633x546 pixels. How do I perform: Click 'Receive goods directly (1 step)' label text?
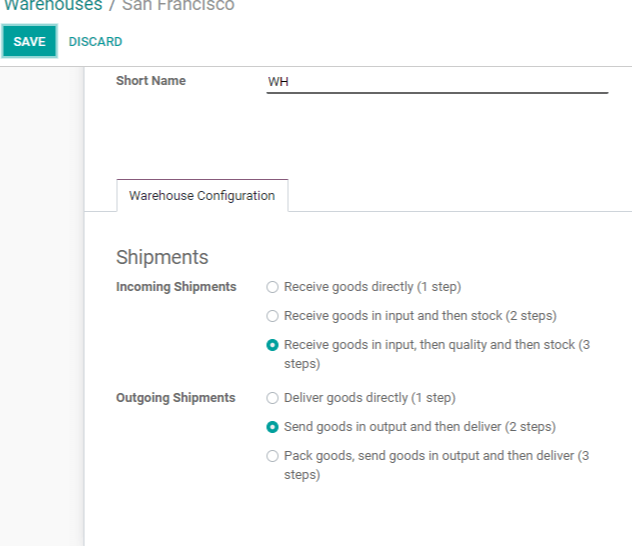(372, 287)
